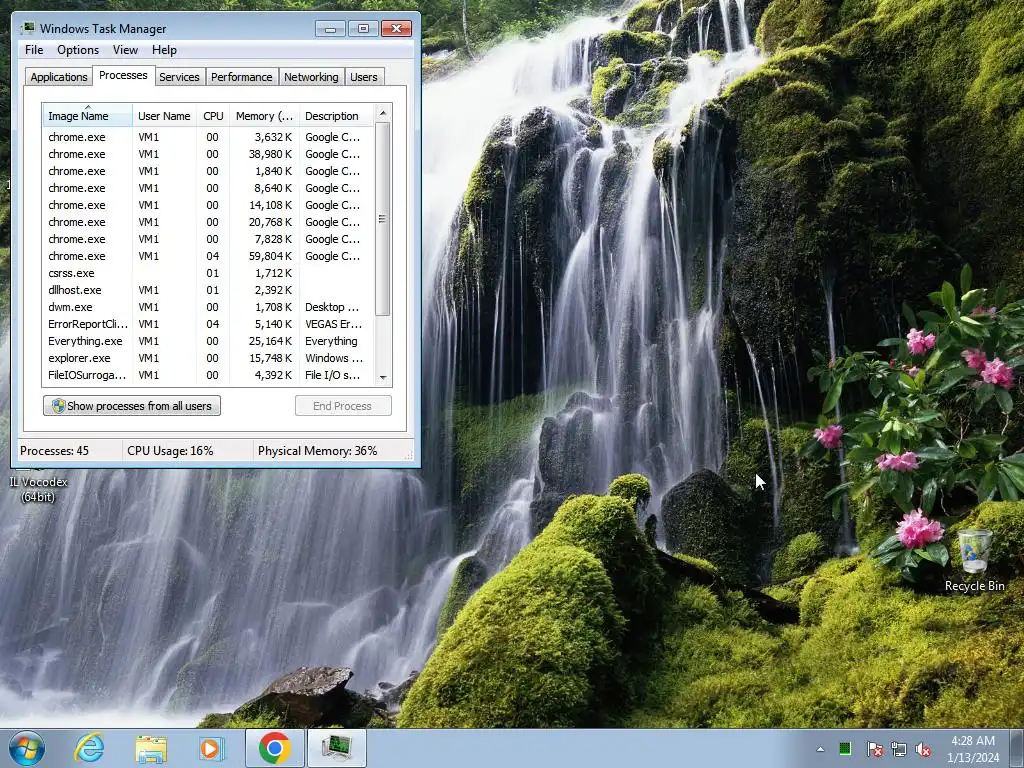Switch to the Services tab
Screen dimensions: 1024x768
click(179, 77)
